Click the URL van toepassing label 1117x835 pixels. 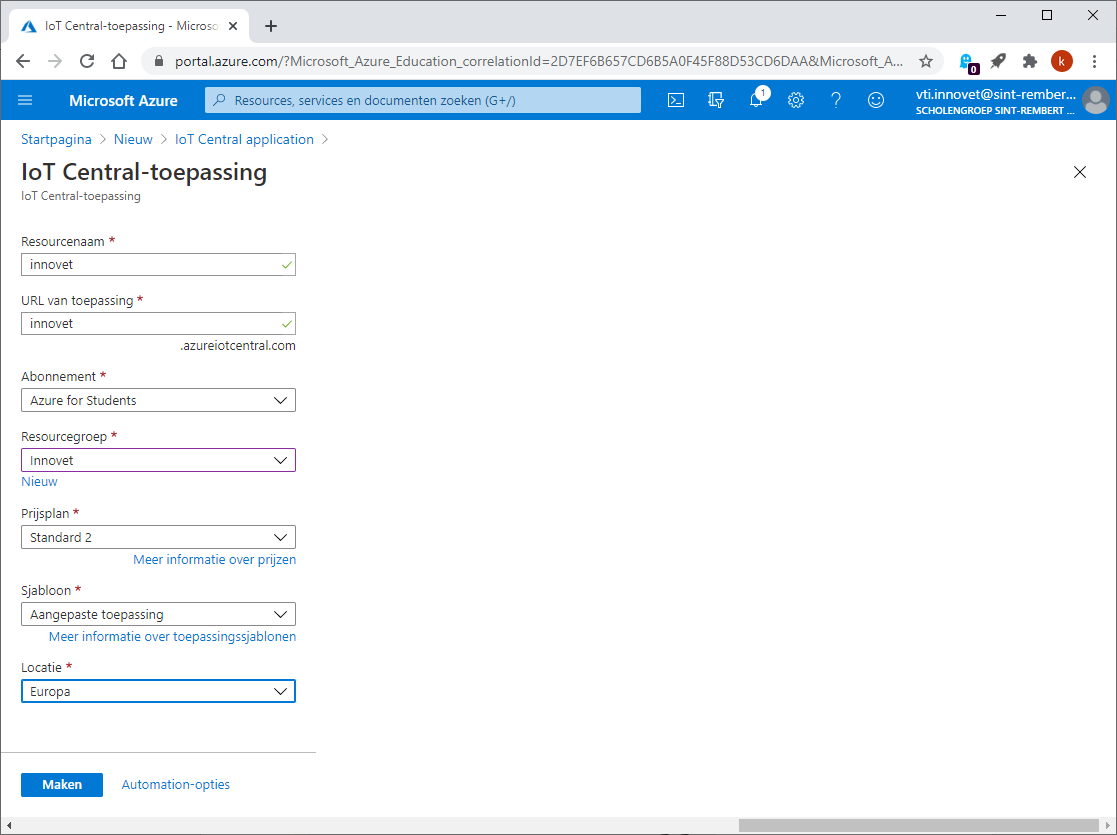tap(77, 301)
